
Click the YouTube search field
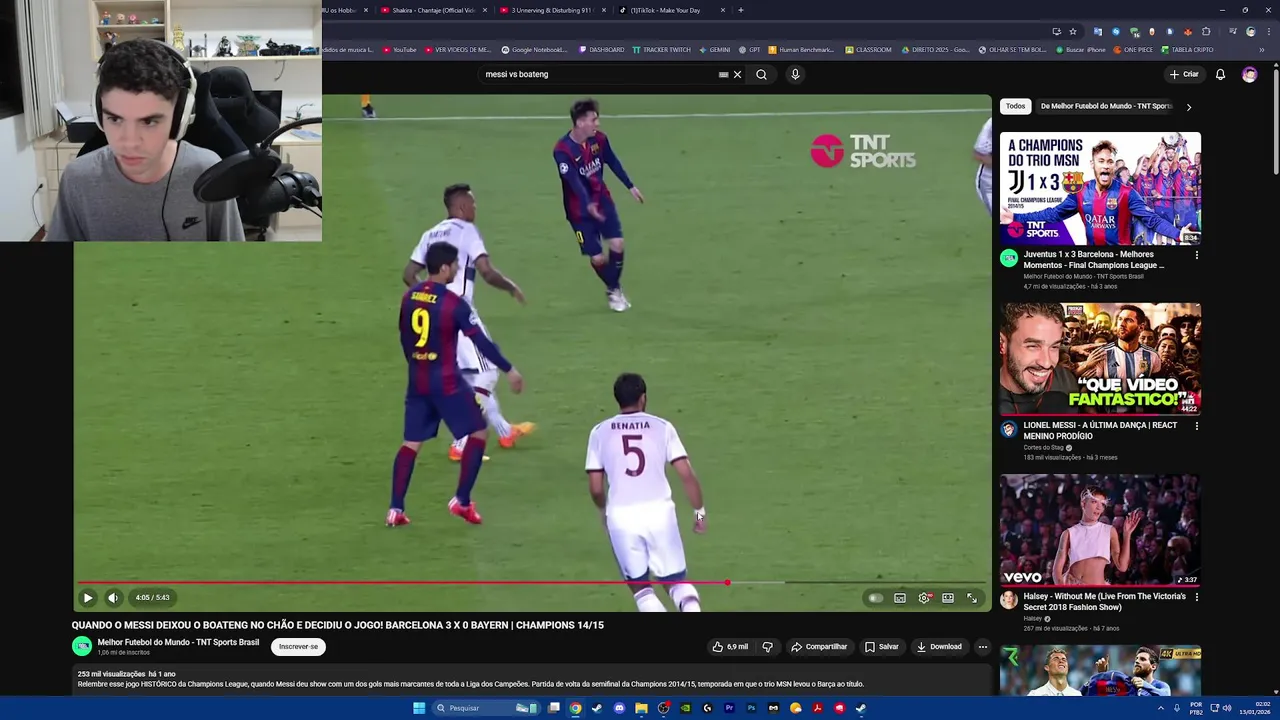click(x=598, y=74)
